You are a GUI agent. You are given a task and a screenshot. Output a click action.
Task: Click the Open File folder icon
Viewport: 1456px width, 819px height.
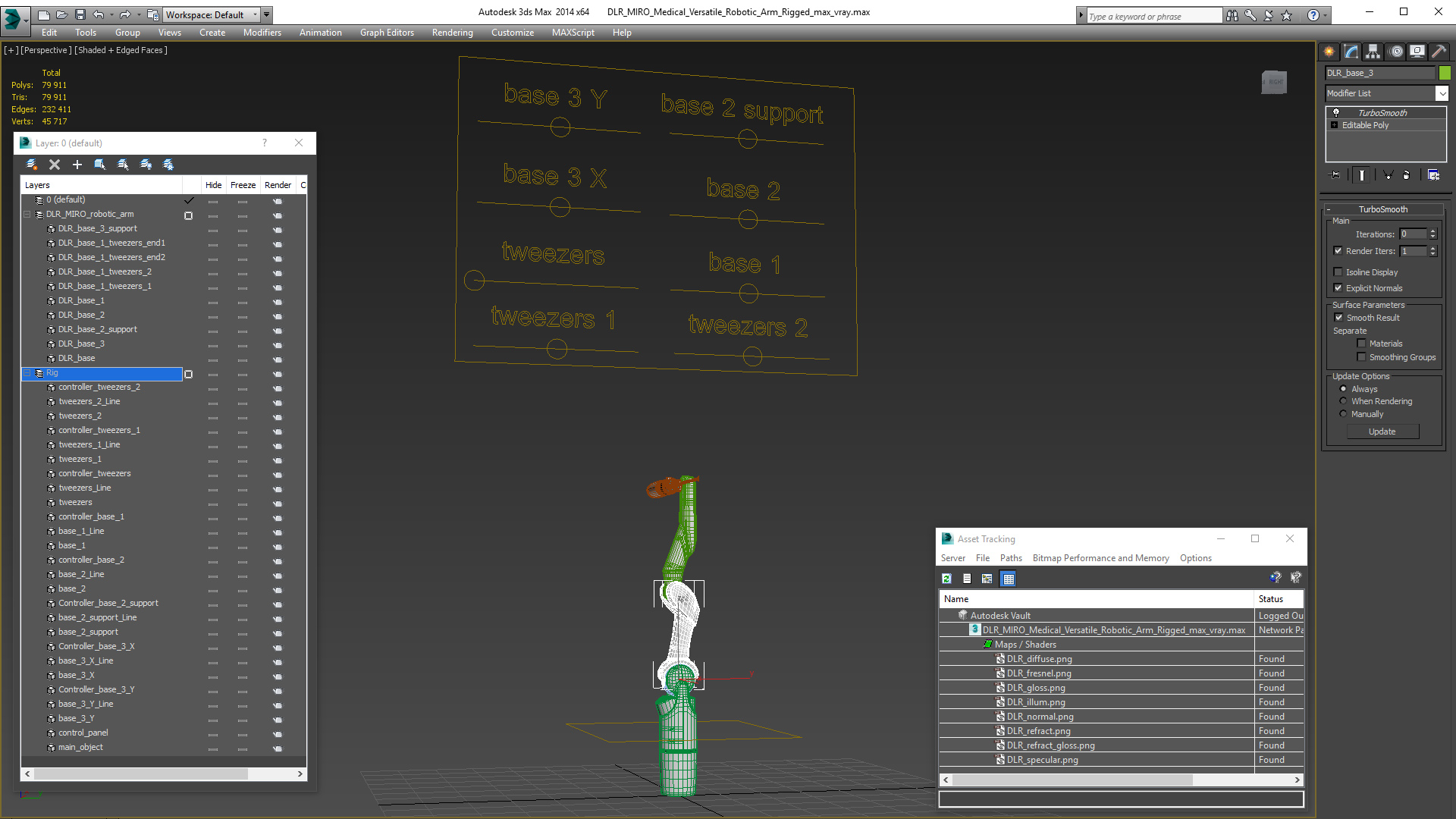[61, 14]
